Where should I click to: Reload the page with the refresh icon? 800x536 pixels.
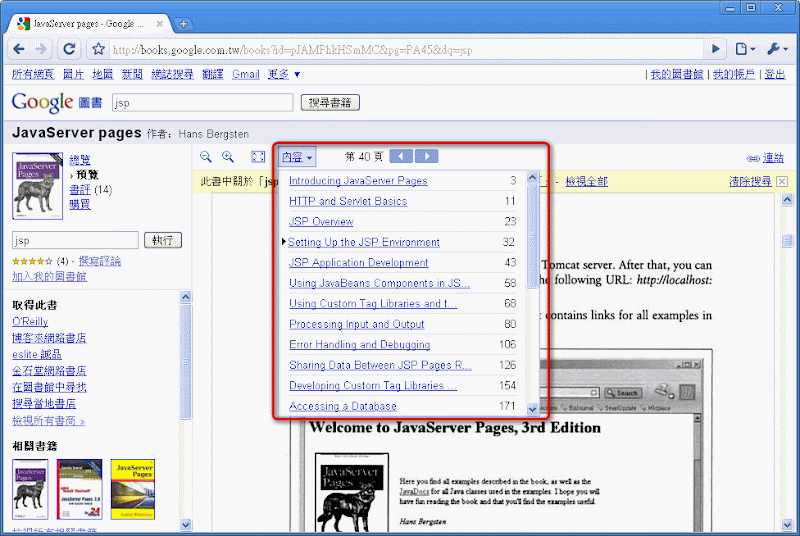[x=69, y=49]
